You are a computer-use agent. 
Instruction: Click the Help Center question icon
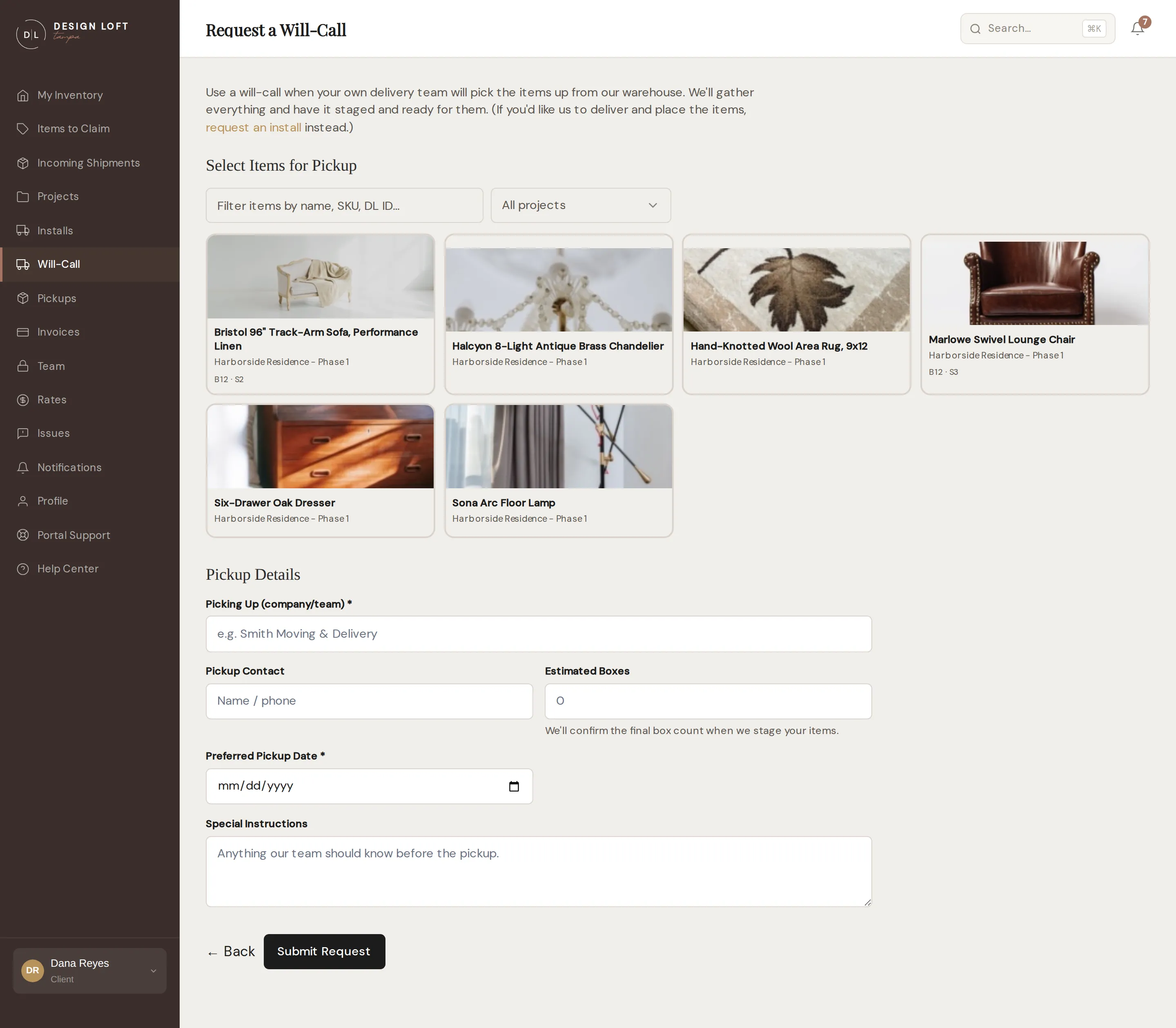pyautogui.click(x=23, y=568)
